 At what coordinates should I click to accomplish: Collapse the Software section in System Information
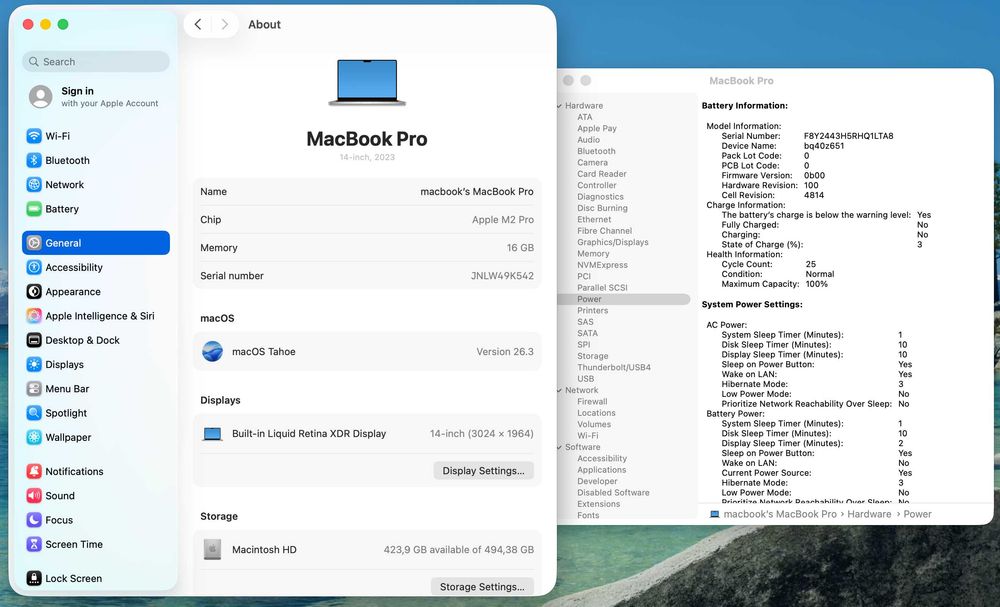pos(559,447)
